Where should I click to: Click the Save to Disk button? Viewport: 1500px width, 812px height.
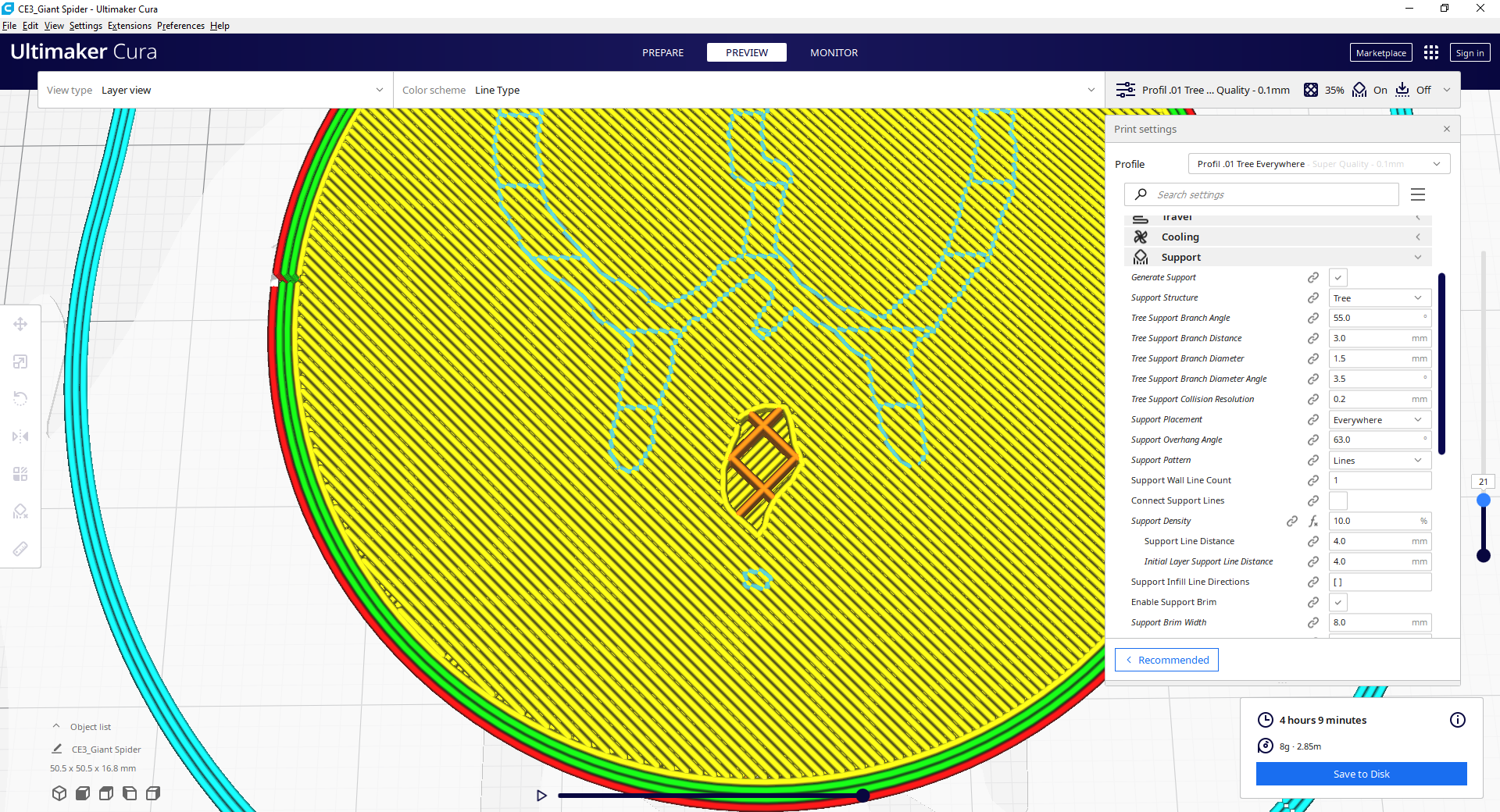tap(1361, 774)
